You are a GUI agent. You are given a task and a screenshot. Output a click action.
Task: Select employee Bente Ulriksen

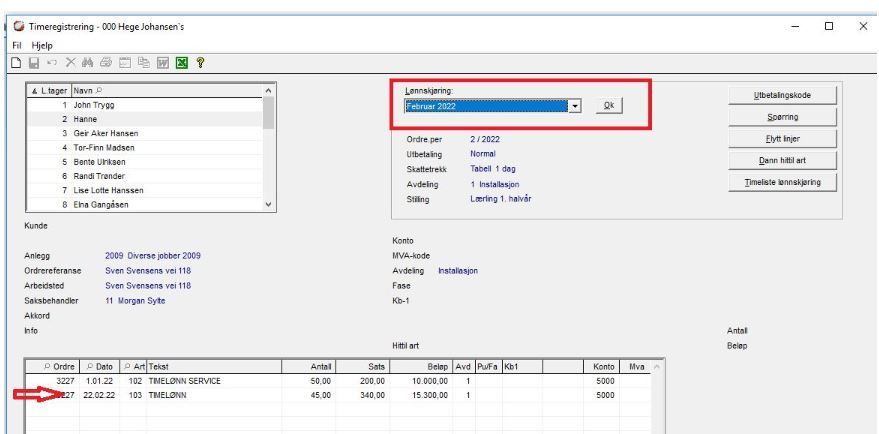click(145, 162)
